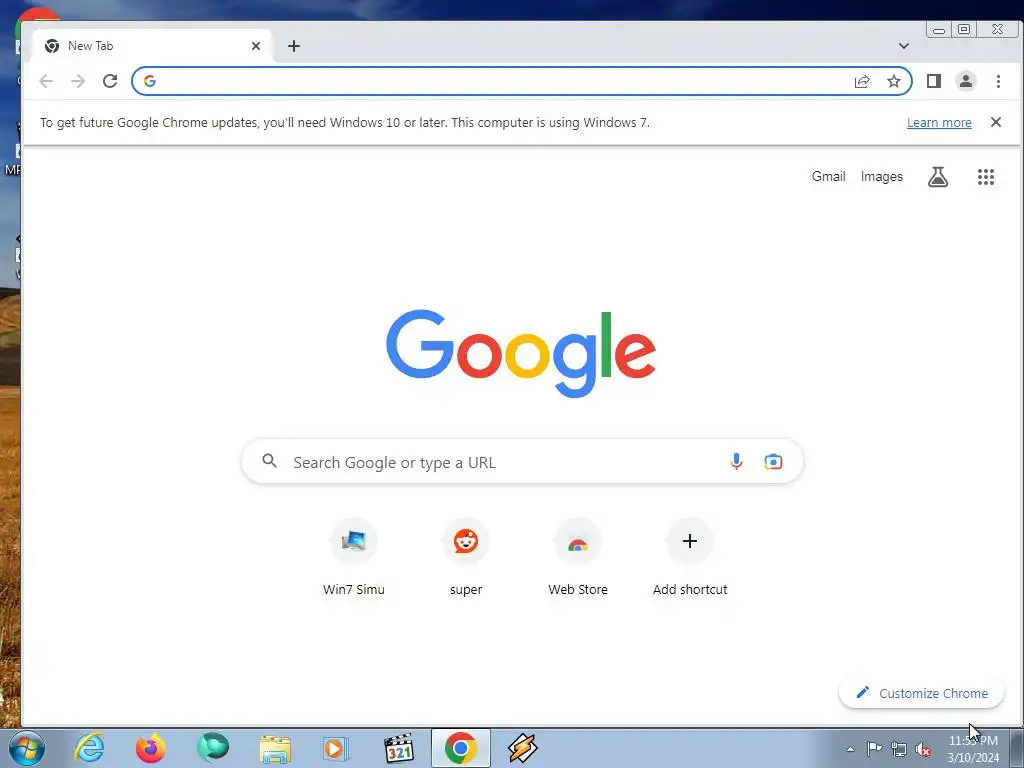Click the Search Google or type a URL box
This screenshot has width=1024, height=768.
pyautogui.click(x=522, y=461)
